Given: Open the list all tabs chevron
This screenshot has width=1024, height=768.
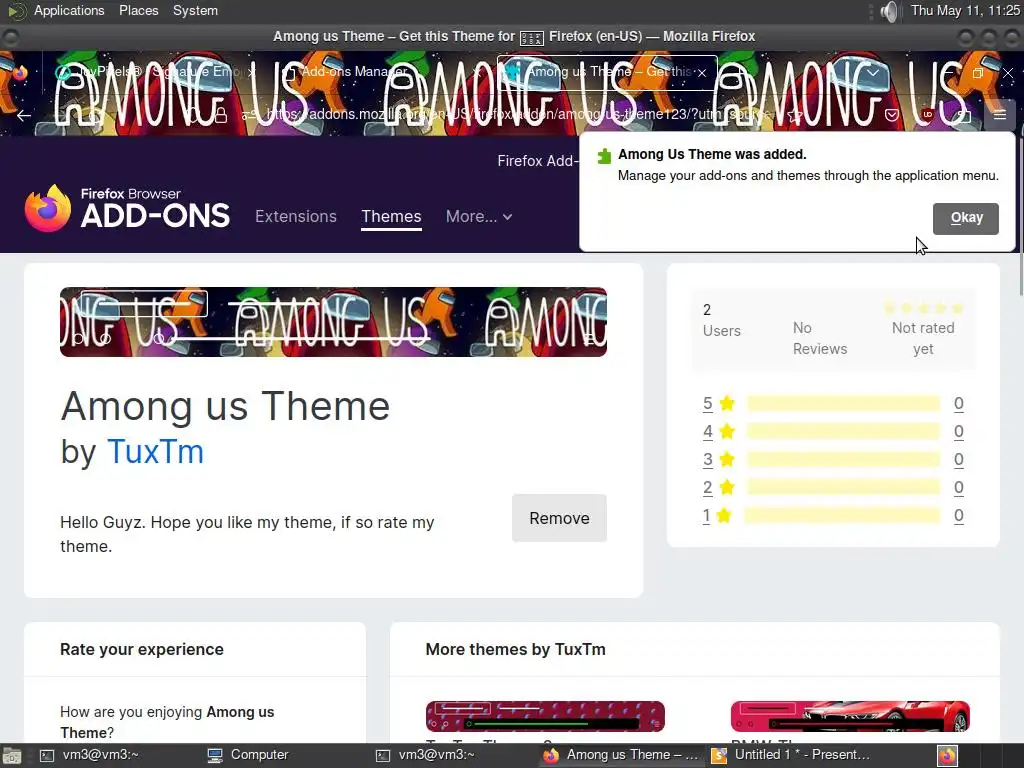Looking at the screenshot, I should (873, 72).
